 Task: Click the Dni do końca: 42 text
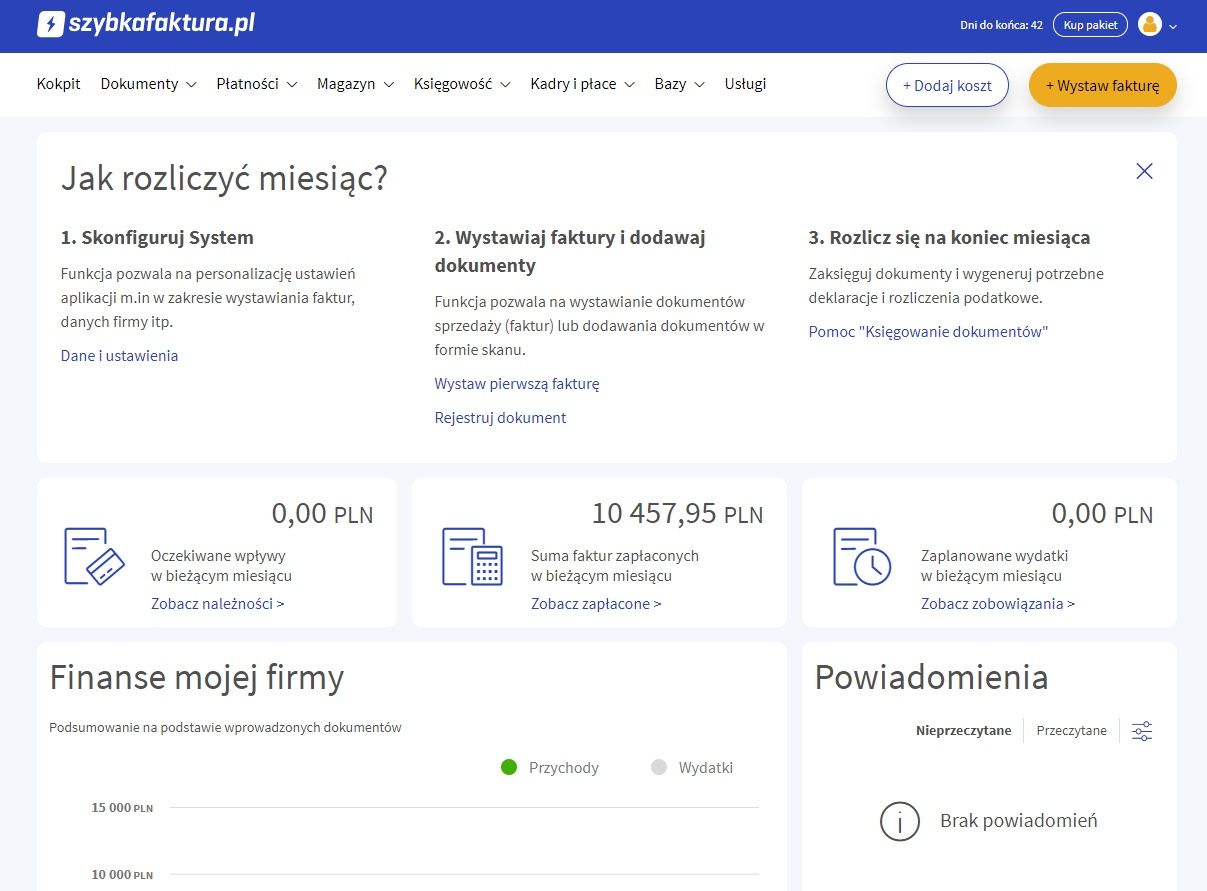(x=1001, y=25)
